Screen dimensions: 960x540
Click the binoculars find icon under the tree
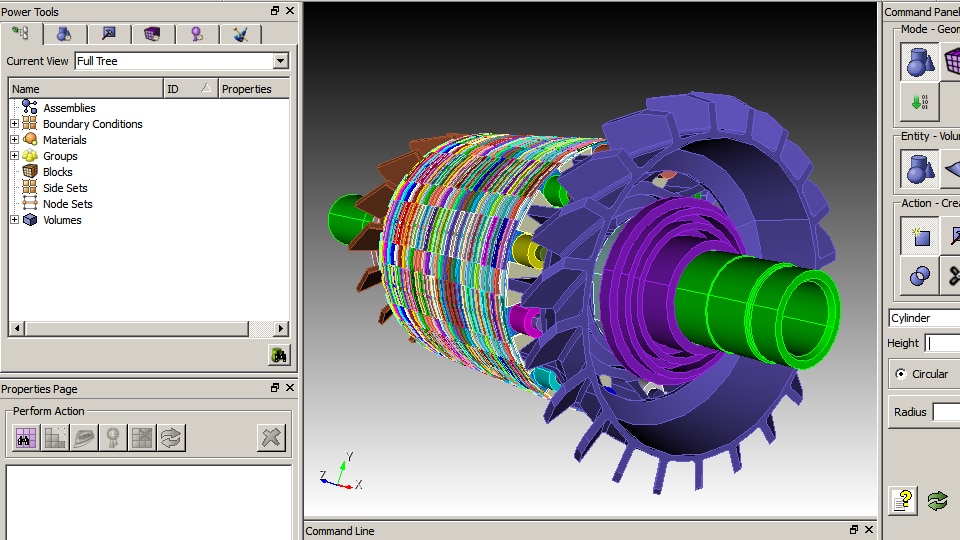[279, 355]
